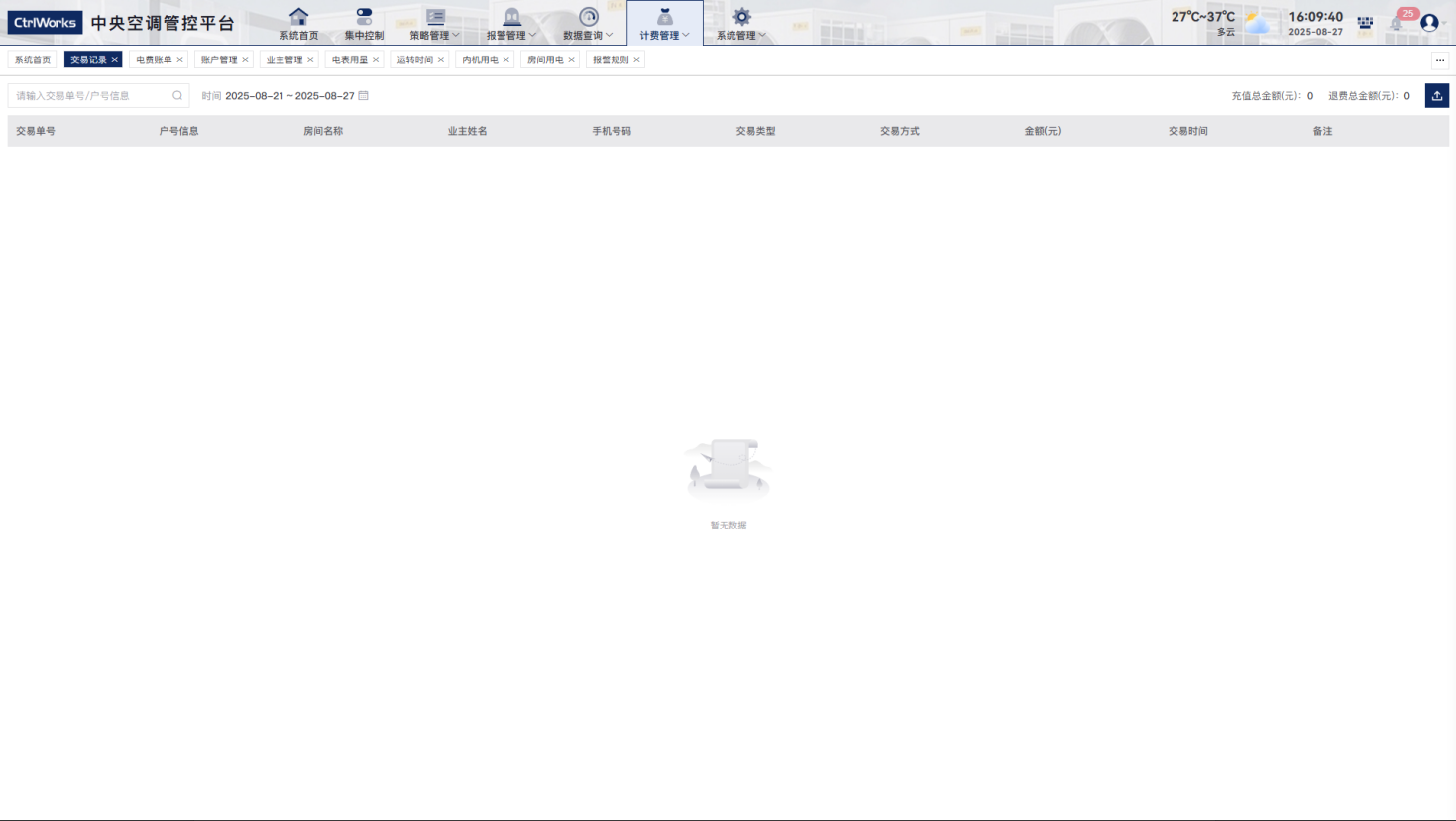Open the user avatar menu
The image size is (1456, 821).
[1429, 22]
